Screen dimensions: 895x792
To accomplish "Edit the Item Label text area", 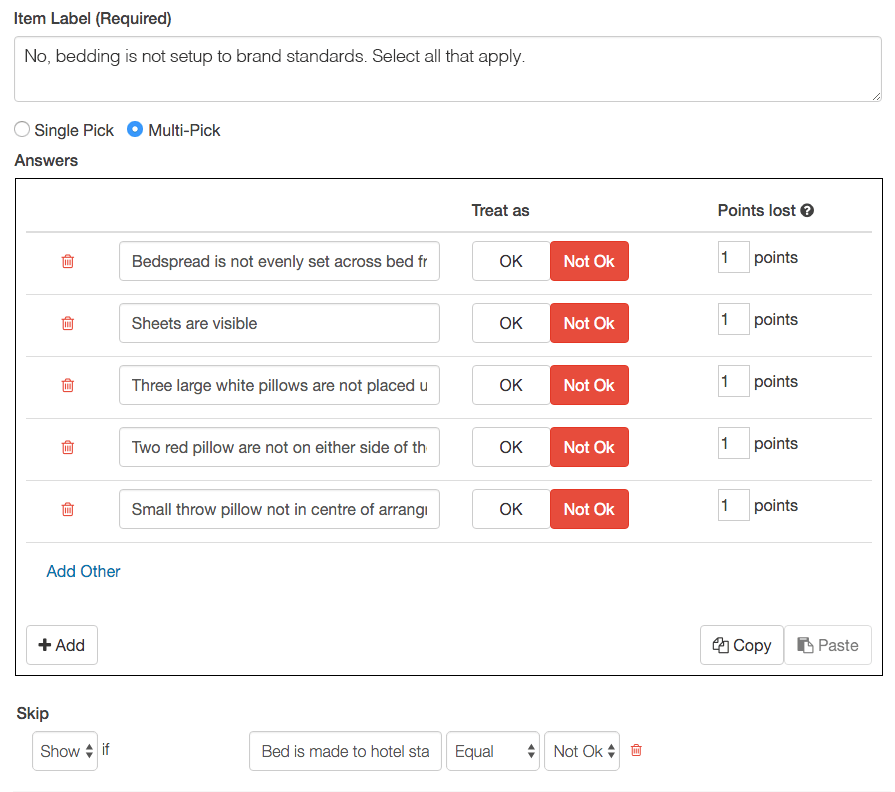I will point(447,69).
